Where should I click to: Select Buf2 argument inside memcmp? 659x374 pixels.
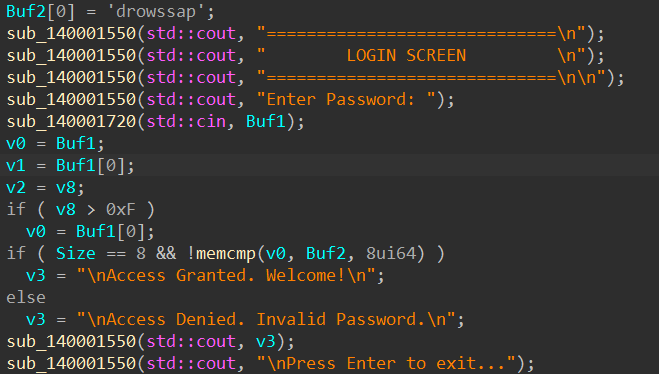click(x=326, y=253)
